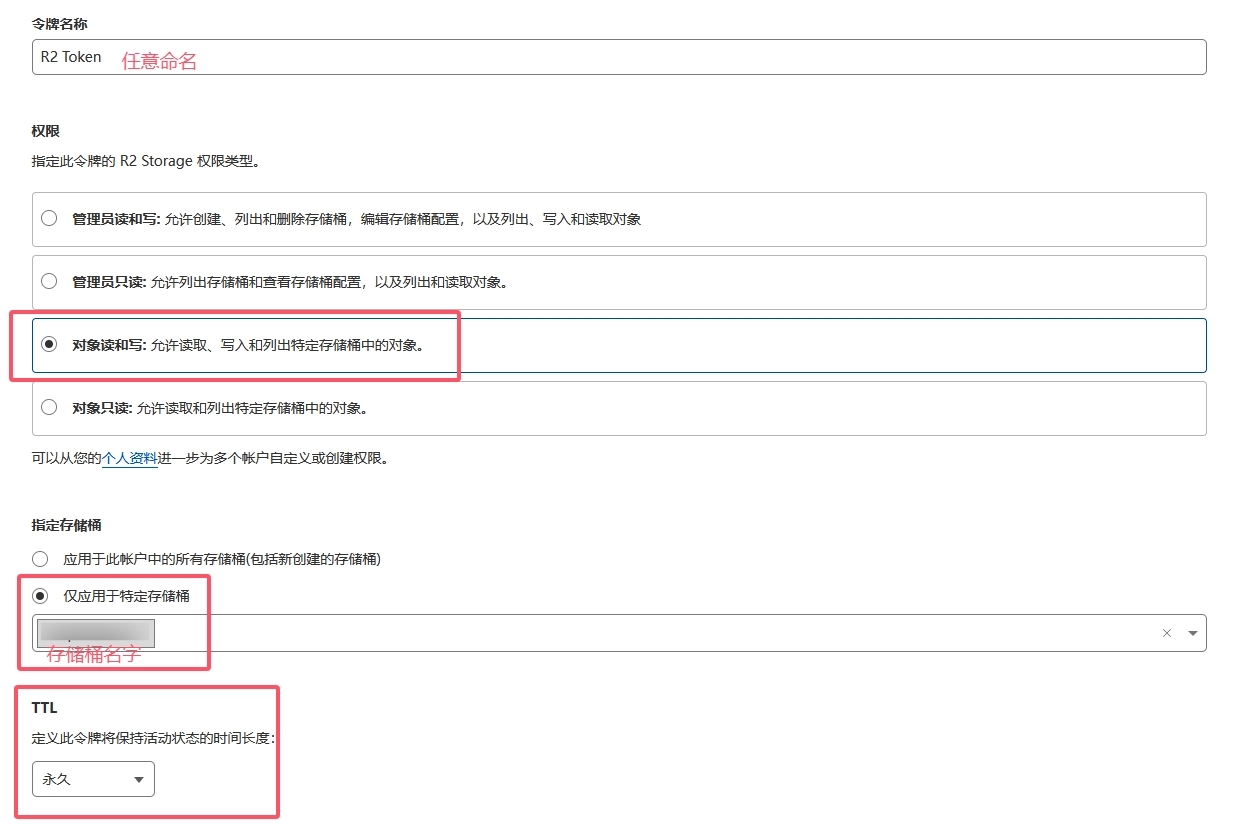Expand the bucket selector dropdown arrow
The width and height of the screenshot is (1246, 834).
pyautogui.click(x=1192, y=633)
